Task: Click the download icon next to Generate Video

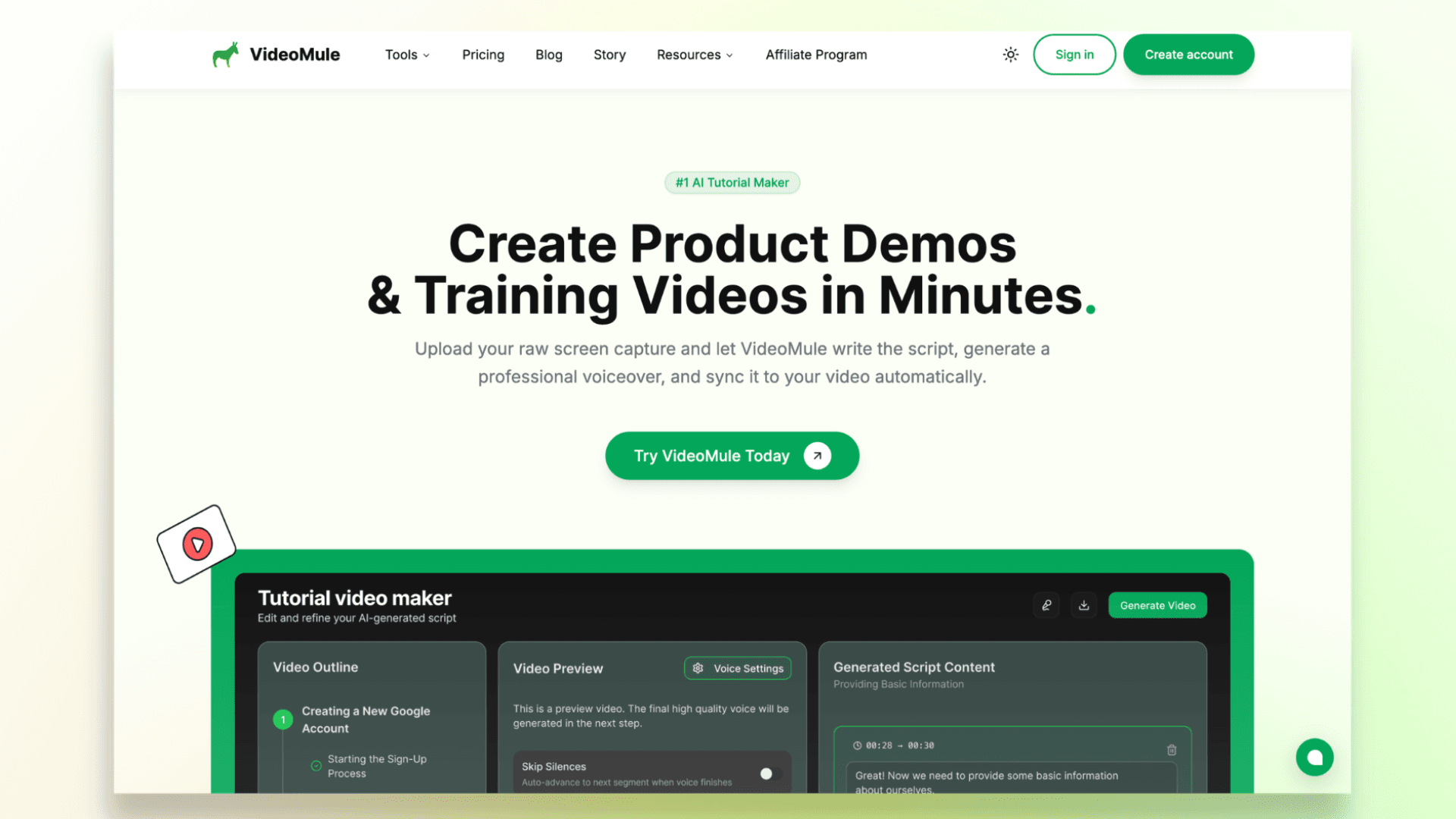Action: pyautogui.click(x=1084, y=605)
